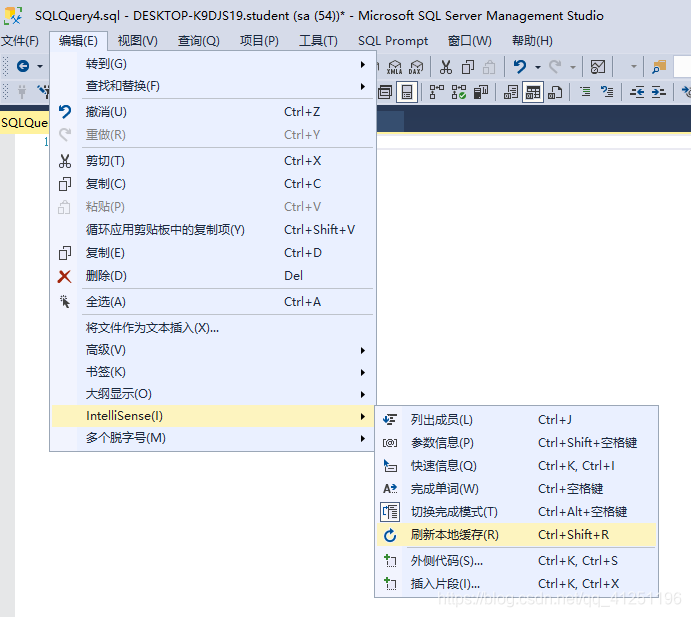Click Increase Indent toolbar icon

point(659,92)
